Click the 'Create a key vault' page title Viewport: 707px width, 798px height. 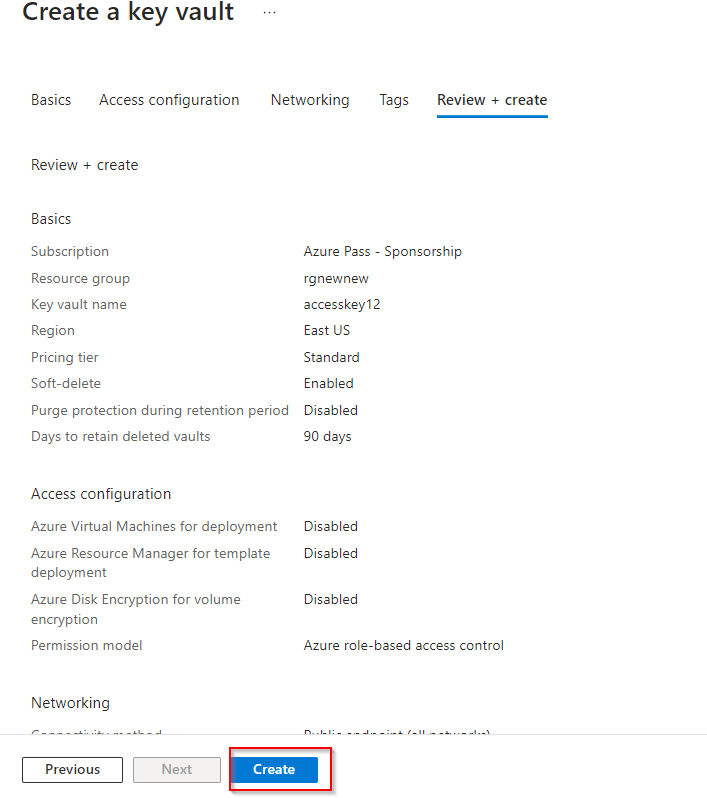tap(128, 13)
